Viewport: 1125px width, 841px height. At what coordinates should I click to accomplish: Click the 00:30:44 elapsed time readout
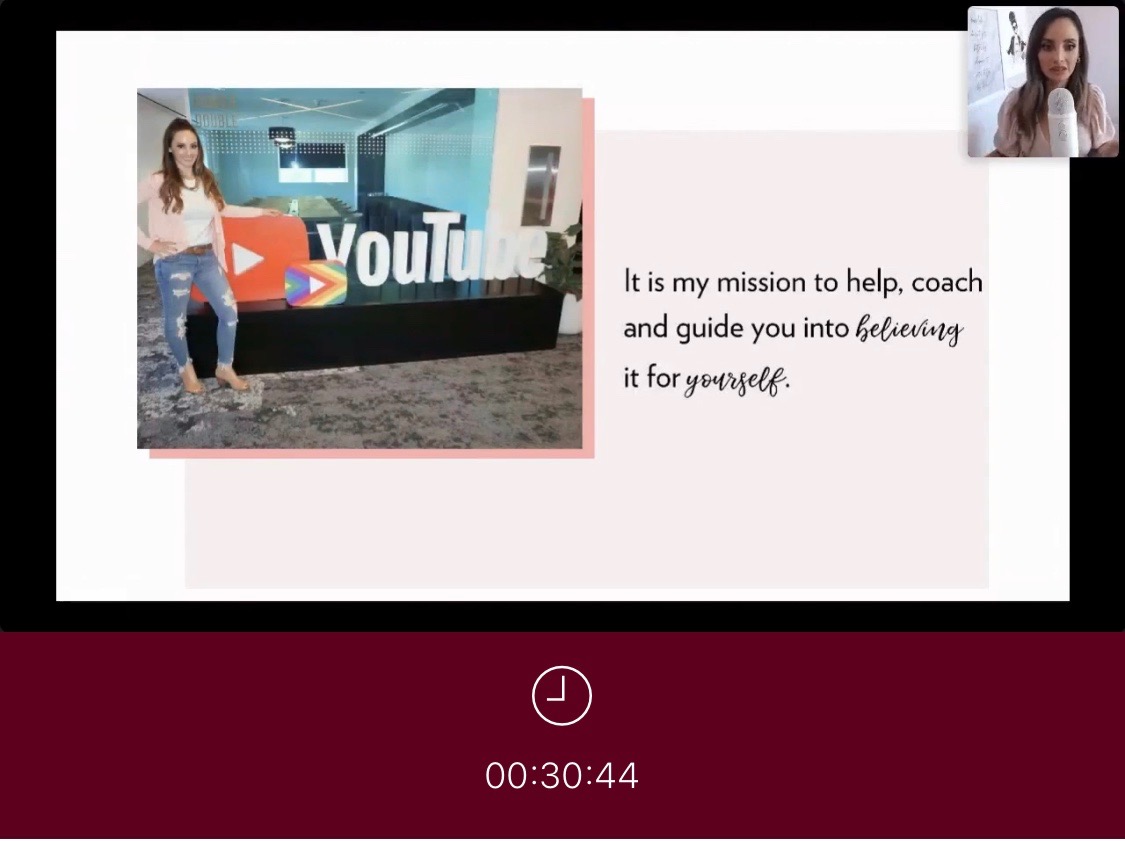[562, 776]
